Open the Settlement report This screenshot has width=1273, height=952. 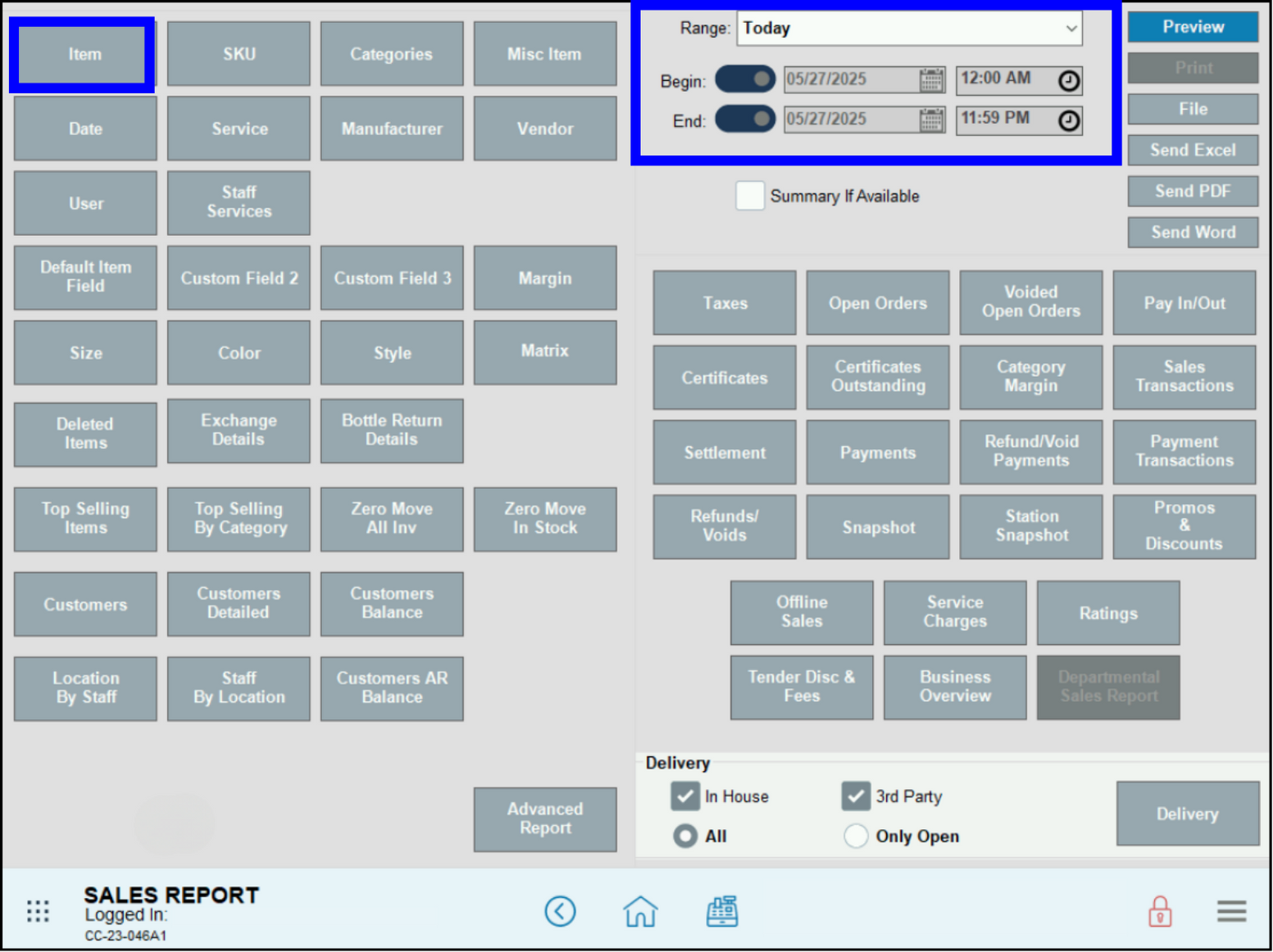pos(725,452)
